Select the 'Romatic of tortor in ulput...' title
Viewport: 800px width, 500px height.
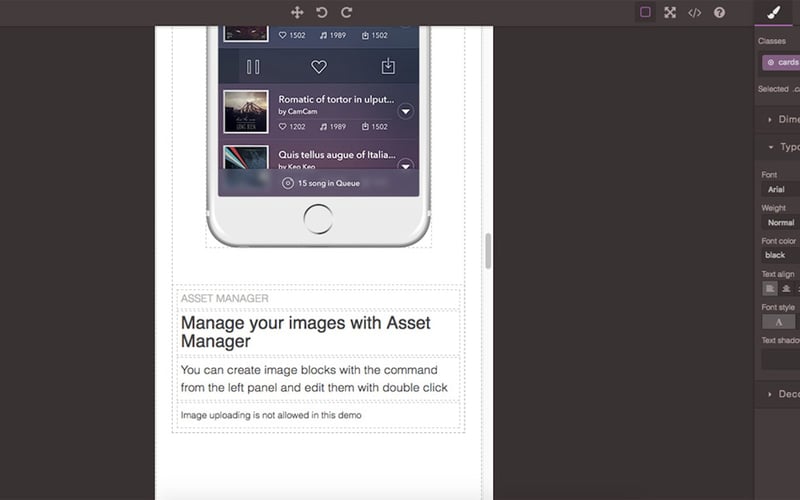coord(336,99)
